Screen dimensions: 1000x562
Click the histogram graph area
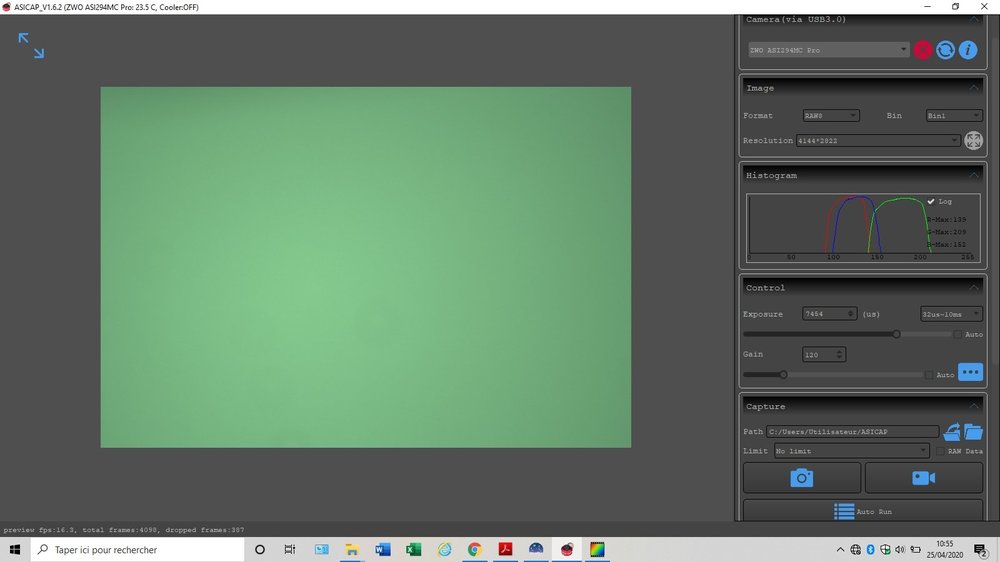pyautogui.click(x=863, y=228)
